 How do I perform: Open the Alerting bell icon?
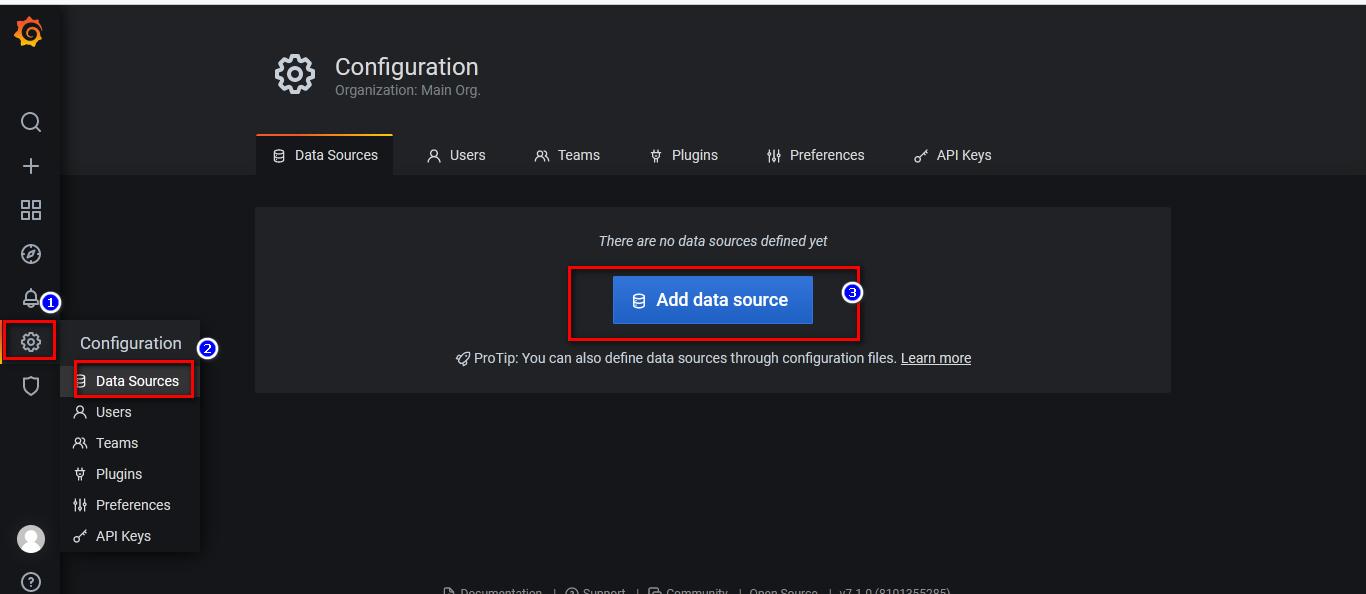coord(31,298)
